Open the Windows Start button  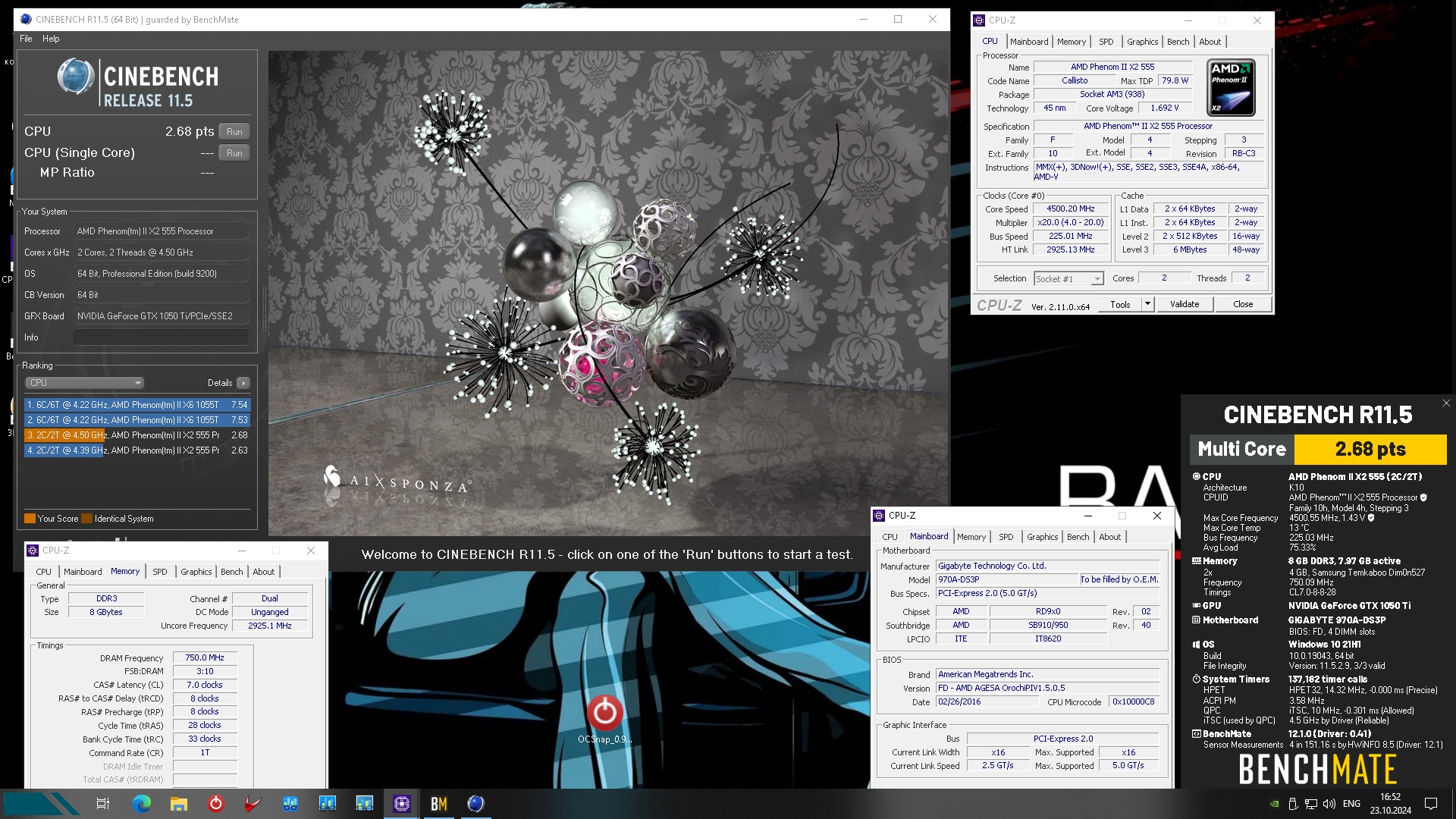(x=41, y=804)
